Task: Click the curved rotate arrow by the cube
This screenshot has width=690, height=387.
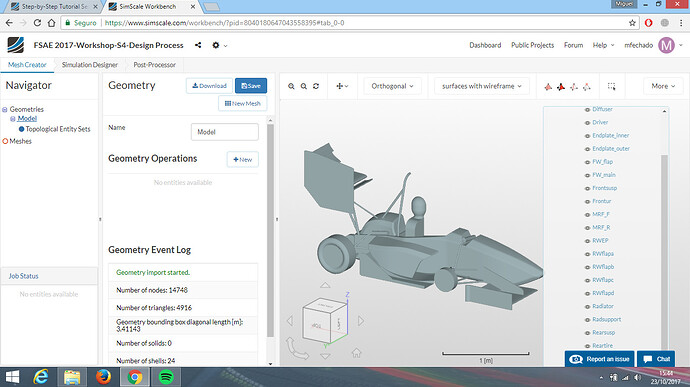Action: point(297,349)
